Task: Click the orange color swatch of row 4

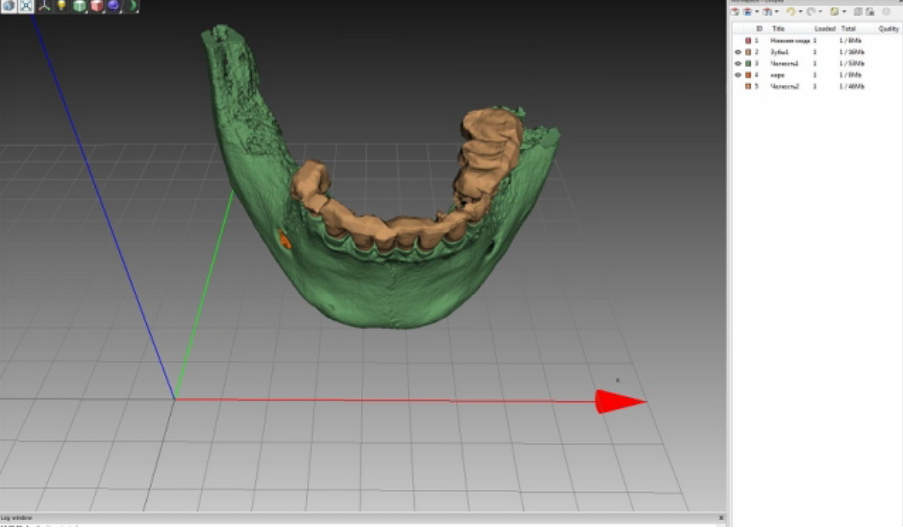Action: (x=748, y=75)
